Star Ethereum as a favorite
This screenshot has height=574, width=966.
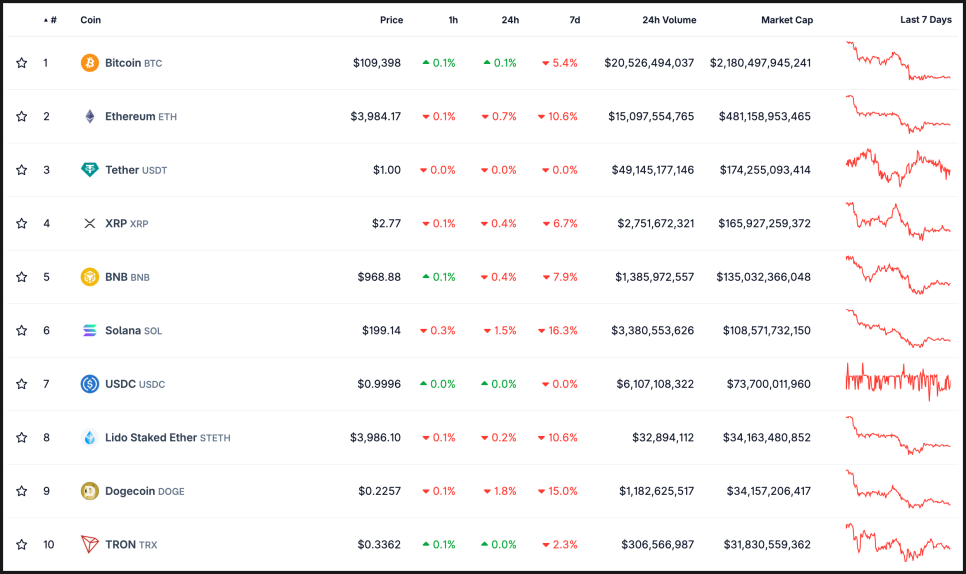[22, 116]
